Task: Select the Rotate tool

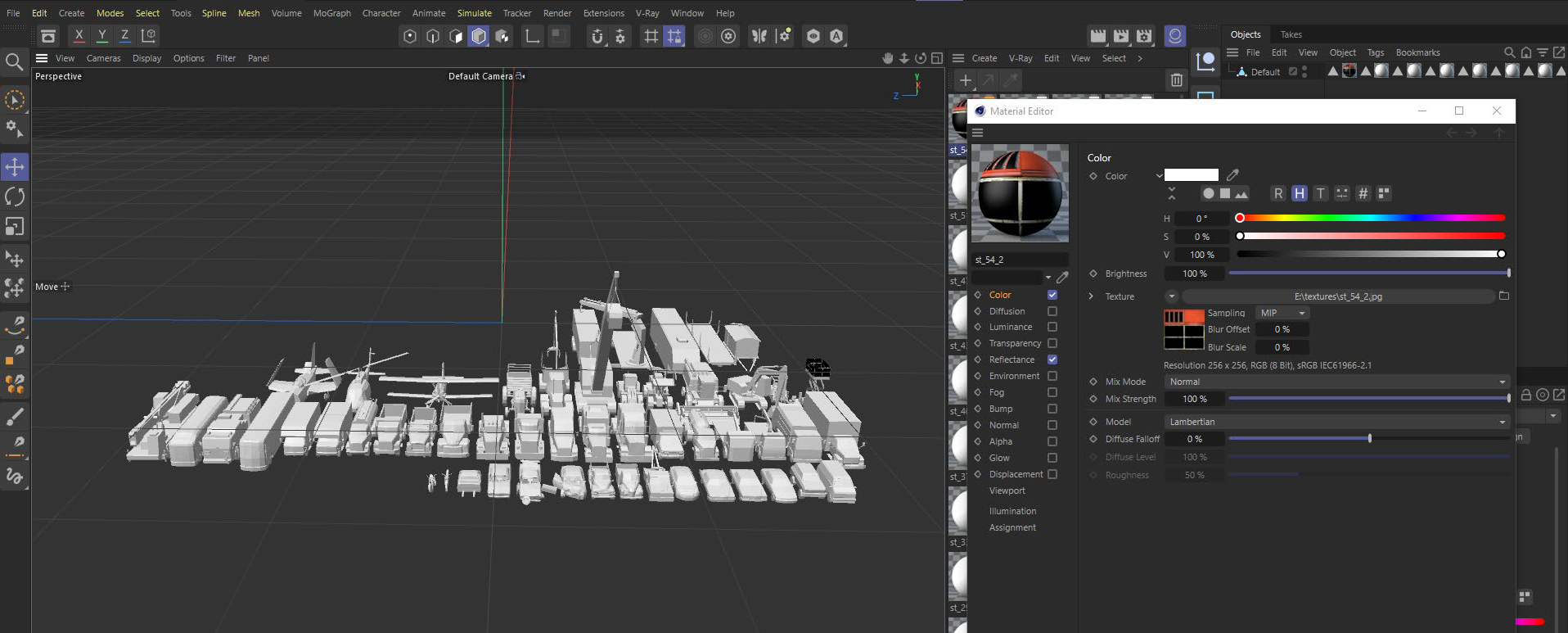Action: 15,197
